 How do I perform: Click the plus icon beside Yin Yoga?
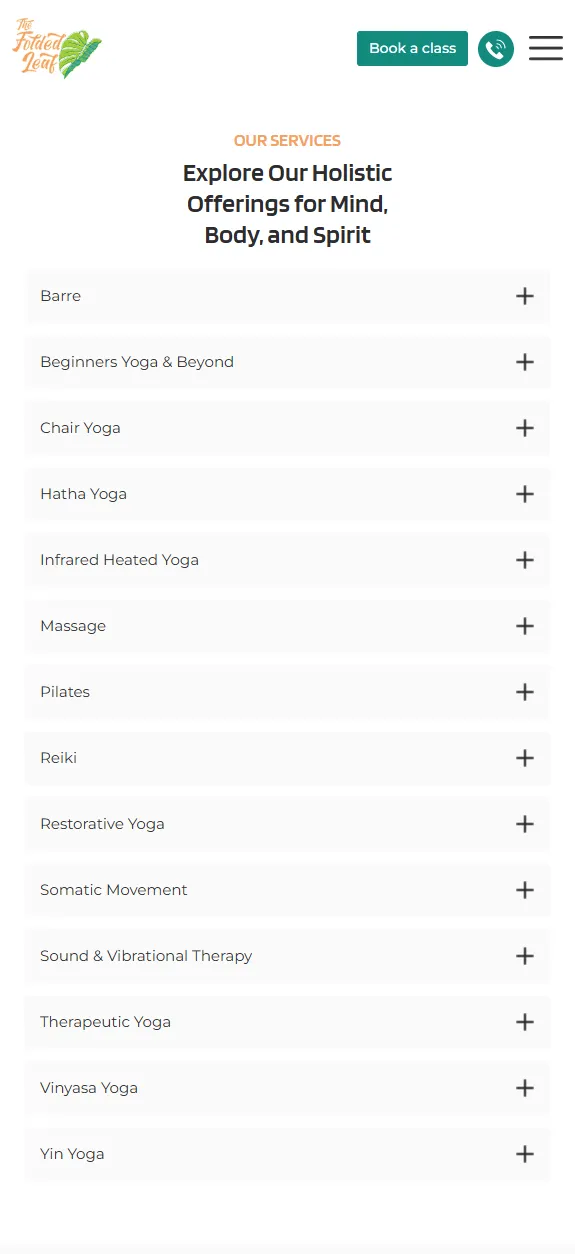(x=525, y=1154)
